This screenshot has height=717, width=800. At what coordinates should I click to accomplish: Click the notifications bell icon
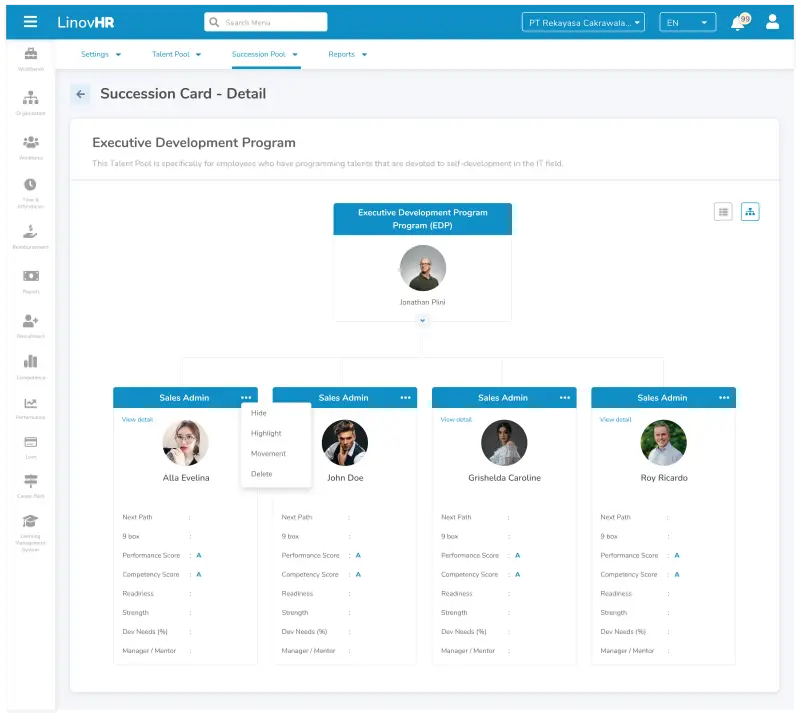coord(739,22)
